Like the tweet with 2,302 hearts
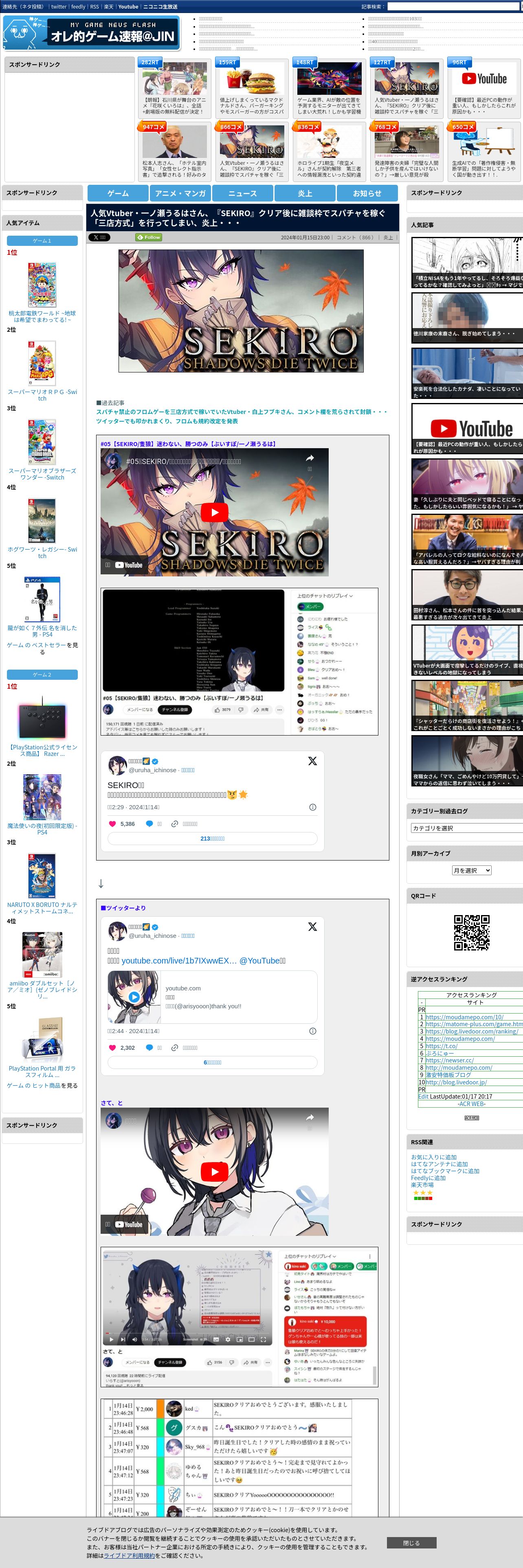This screenshot has height=1568, width=523. click(112, 1047)
